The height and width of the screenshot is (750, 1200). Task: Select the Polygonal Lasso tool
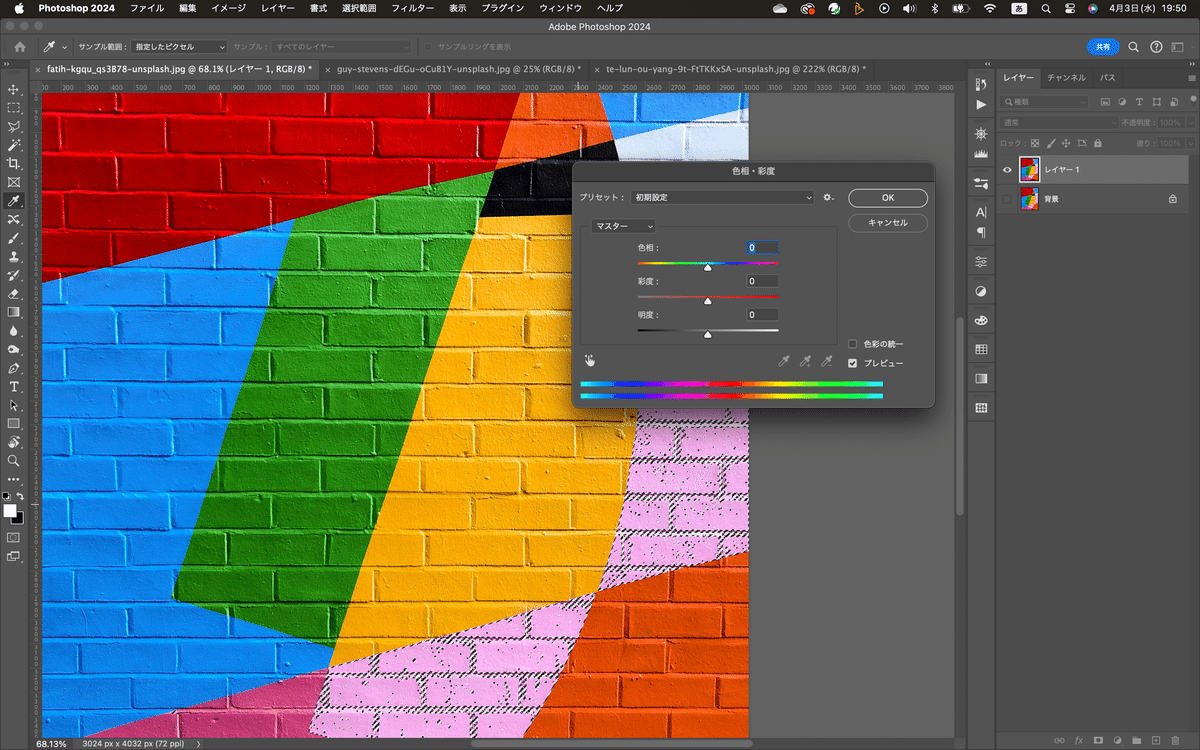pyautogui.click(x=14, y=127)
